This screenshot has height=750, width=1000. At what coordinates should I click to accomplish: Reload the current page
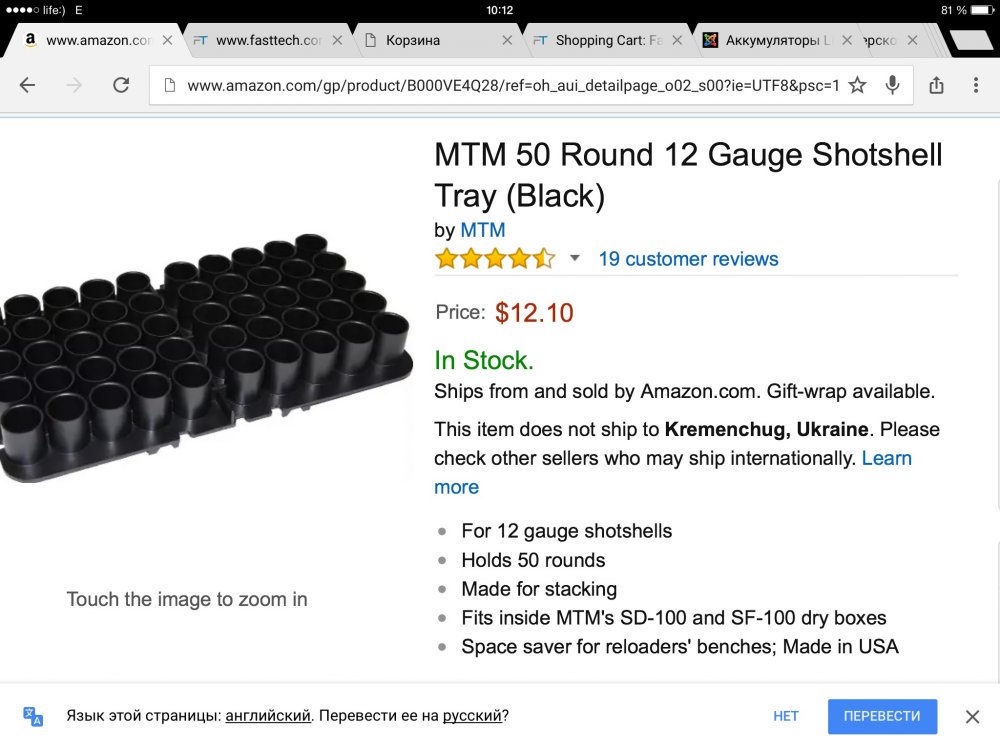click(121, 85)
